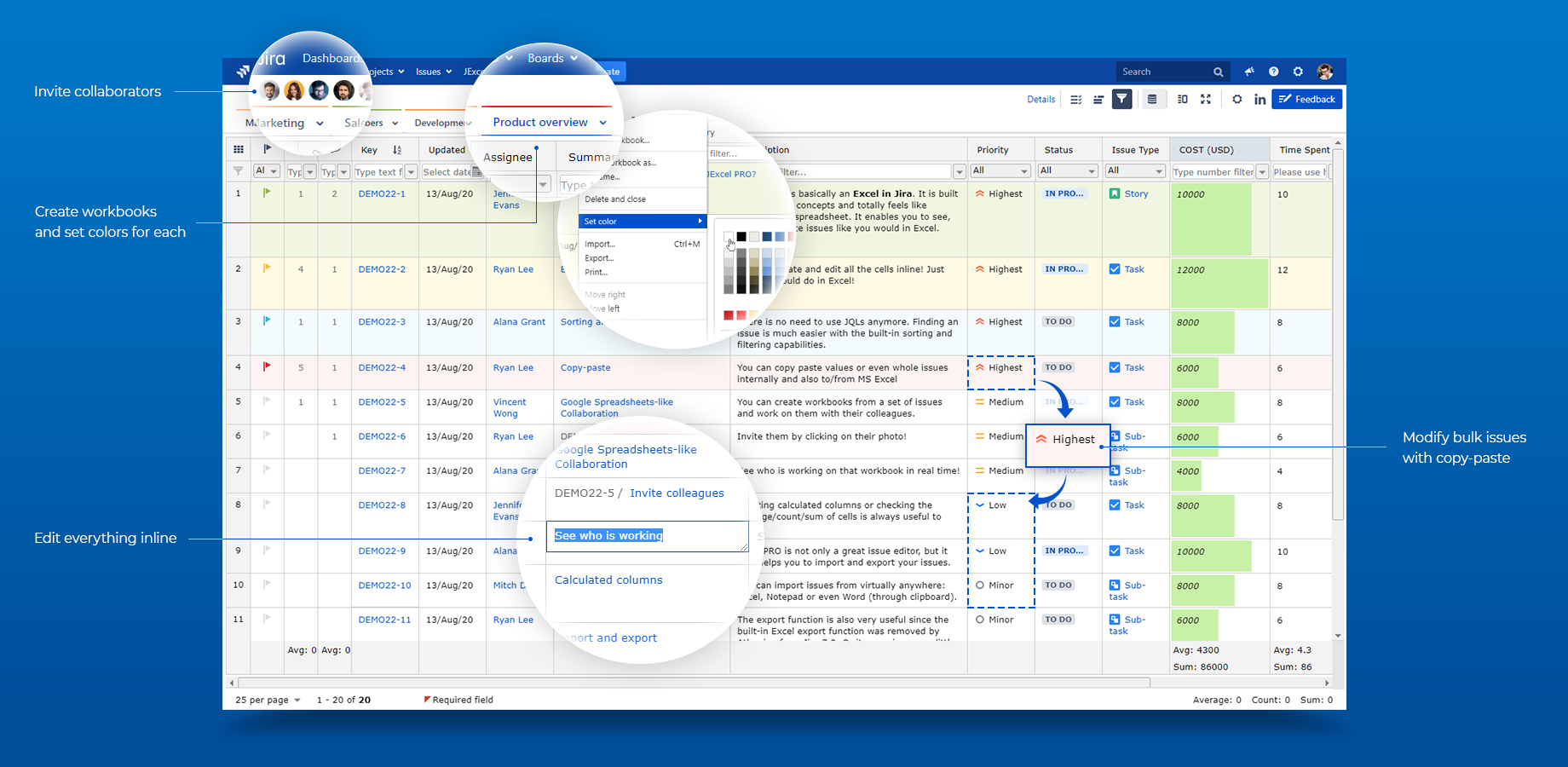Viewport: 1568px width, 767px height.
Task: Click the horizontal scrollbar at table bottom
Action: click(x=693, y=683)
